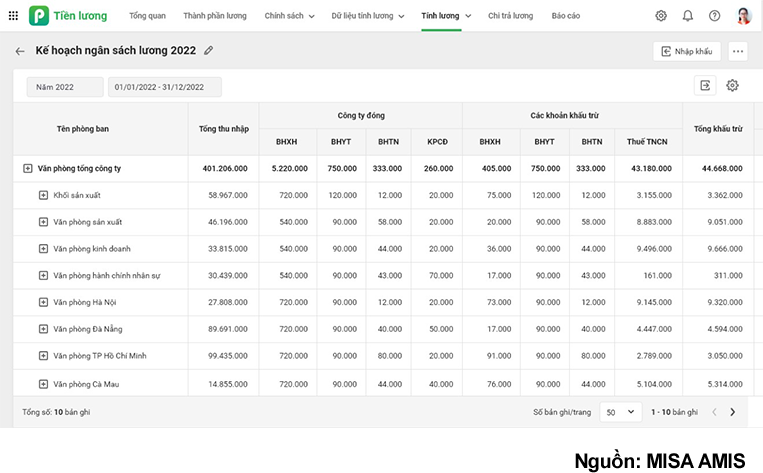Expand Văn phòng Hà Nội row
The height and width of the screenshot is (473, 763).
[43, 302]
